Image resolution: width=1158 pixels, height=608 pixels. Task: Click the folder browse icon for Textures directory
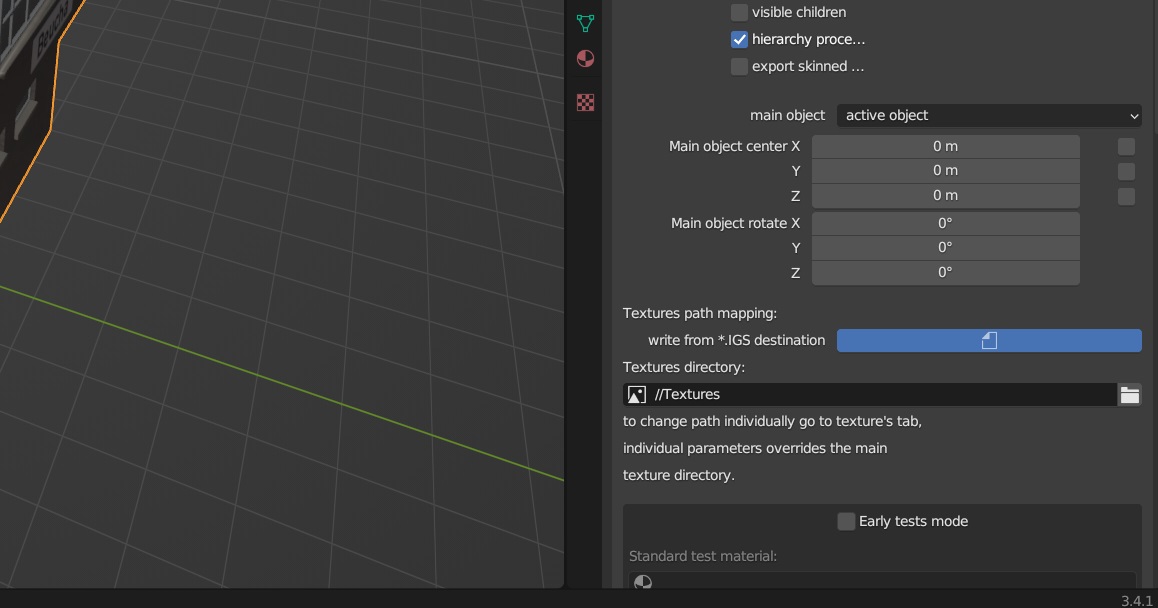click(1130, 395)
